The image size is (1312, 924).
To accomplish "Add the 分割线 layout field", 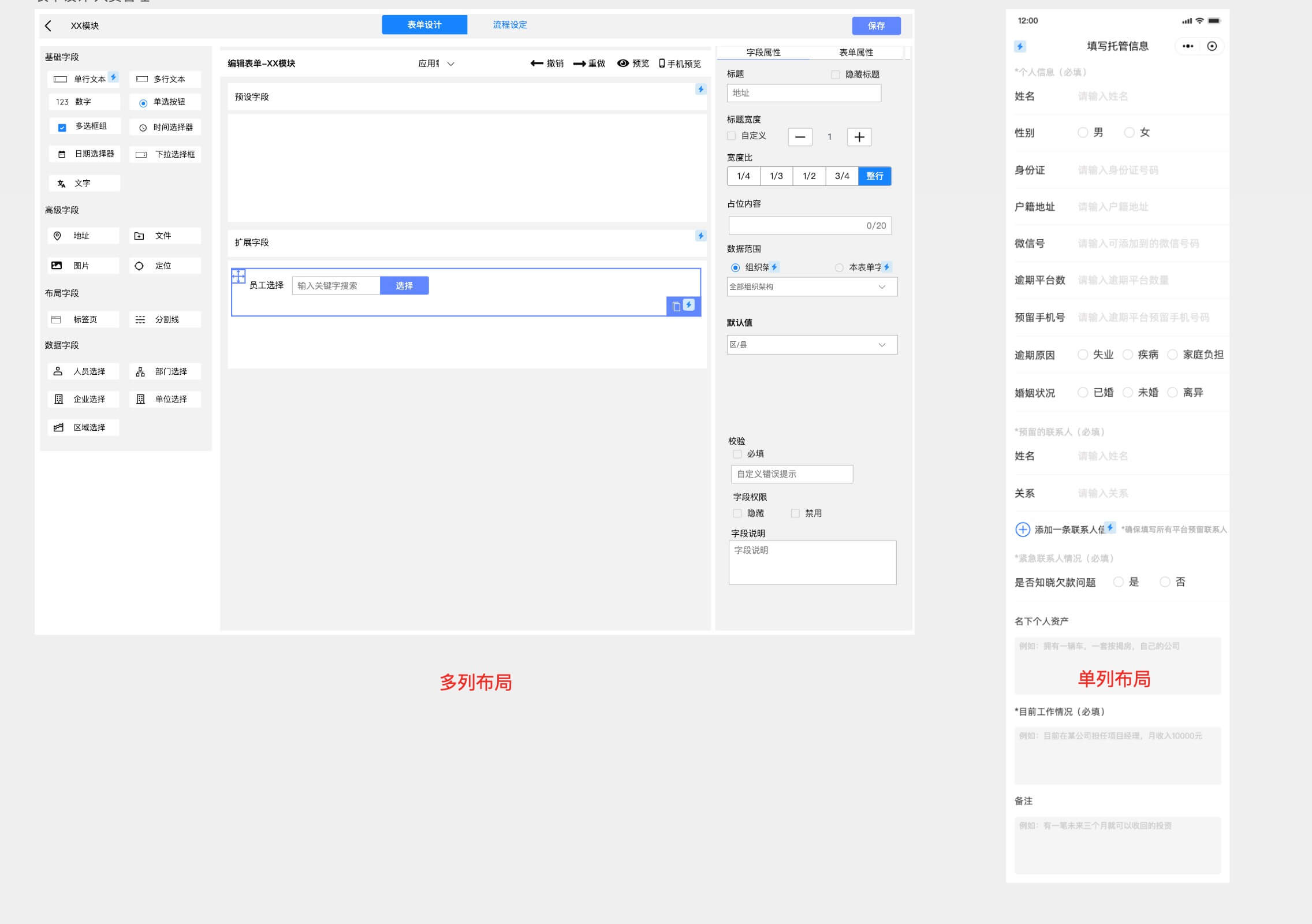I will click(165, 319).
